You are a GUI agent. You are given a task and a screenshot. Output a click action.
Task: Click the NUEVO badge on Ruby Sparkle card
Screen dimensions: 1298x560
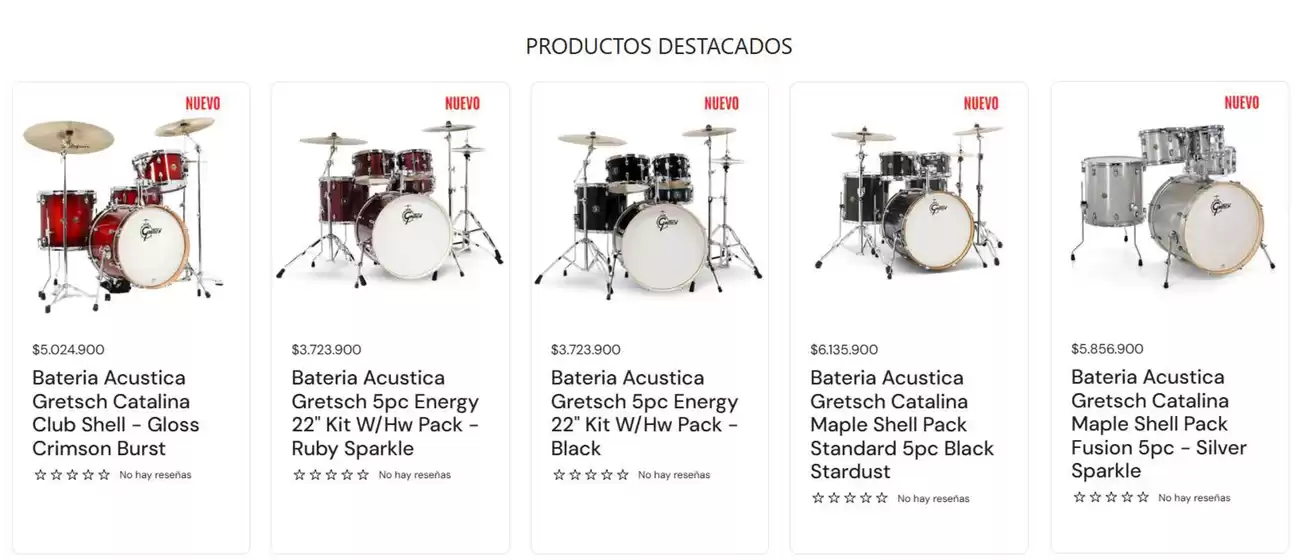click(462, 103)
